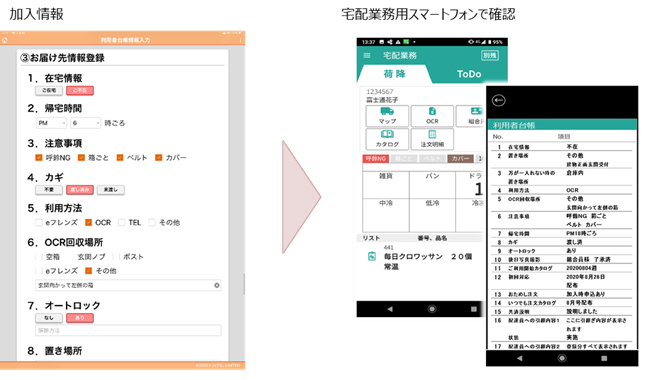Select row 15 共済説明 in 利用者台帳

pyautogui.click(x=561, y=311)
